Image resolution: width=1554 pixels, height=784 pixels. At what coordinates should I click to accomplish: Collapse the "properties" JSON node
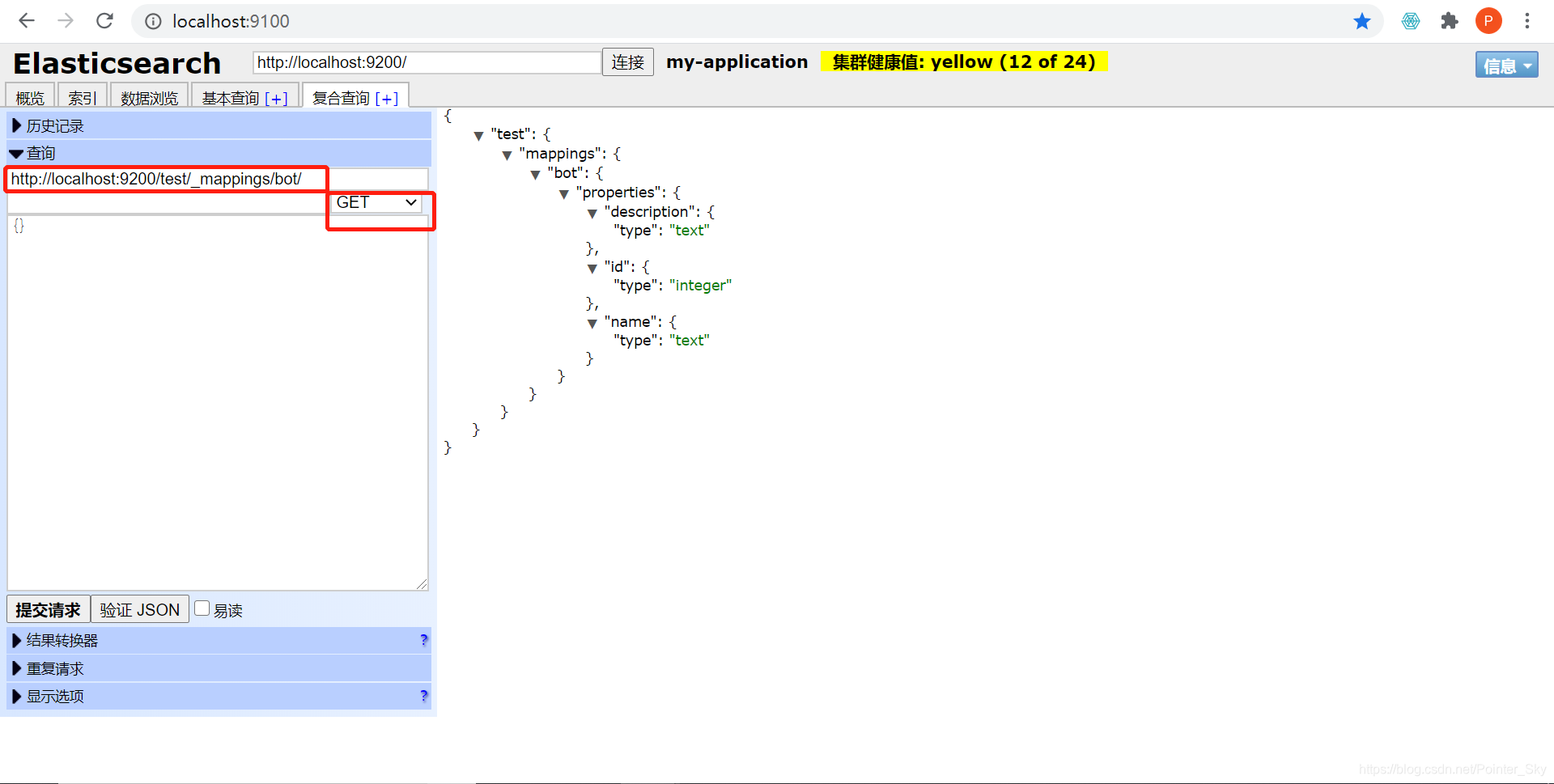[x=563, y=193]
